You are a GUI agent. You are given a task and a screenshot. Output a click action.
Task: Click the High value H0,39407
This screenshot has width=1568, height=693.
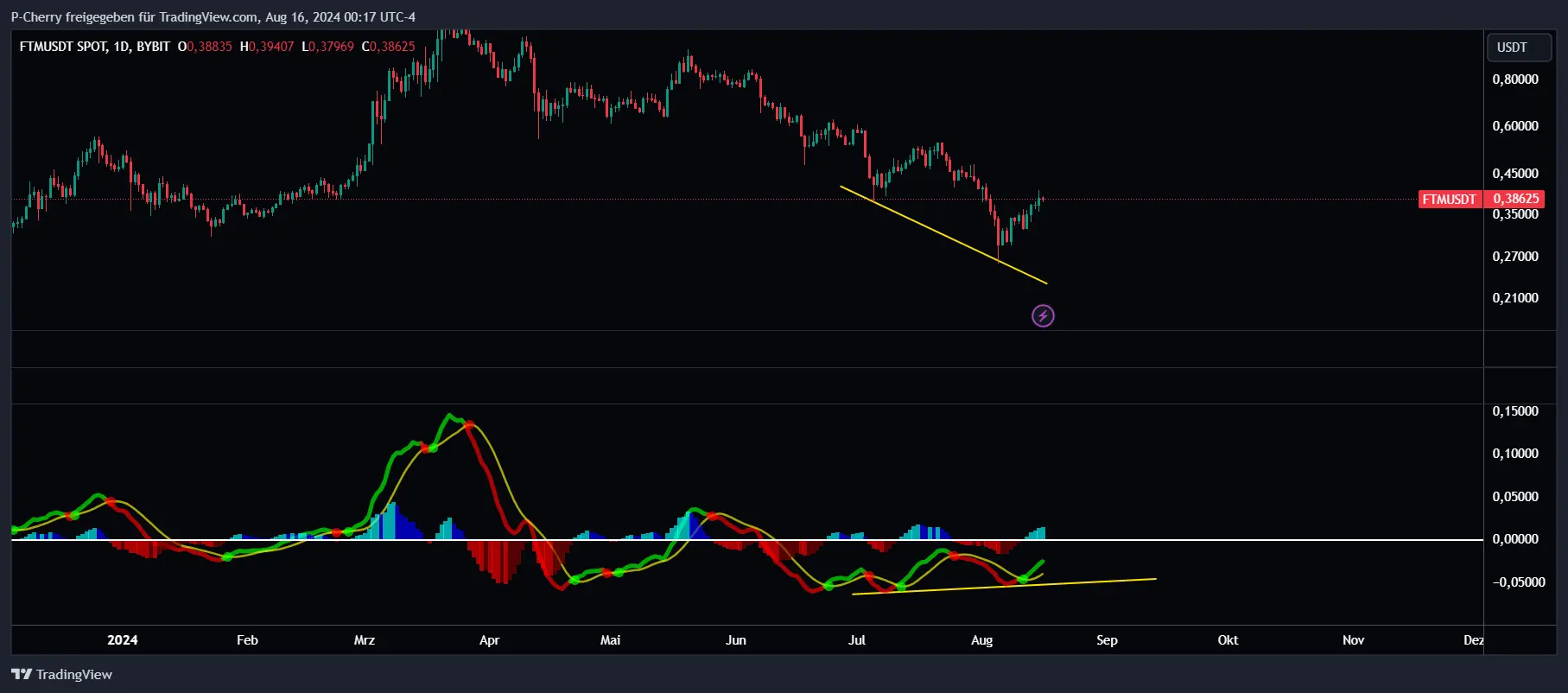click(267, 46)
